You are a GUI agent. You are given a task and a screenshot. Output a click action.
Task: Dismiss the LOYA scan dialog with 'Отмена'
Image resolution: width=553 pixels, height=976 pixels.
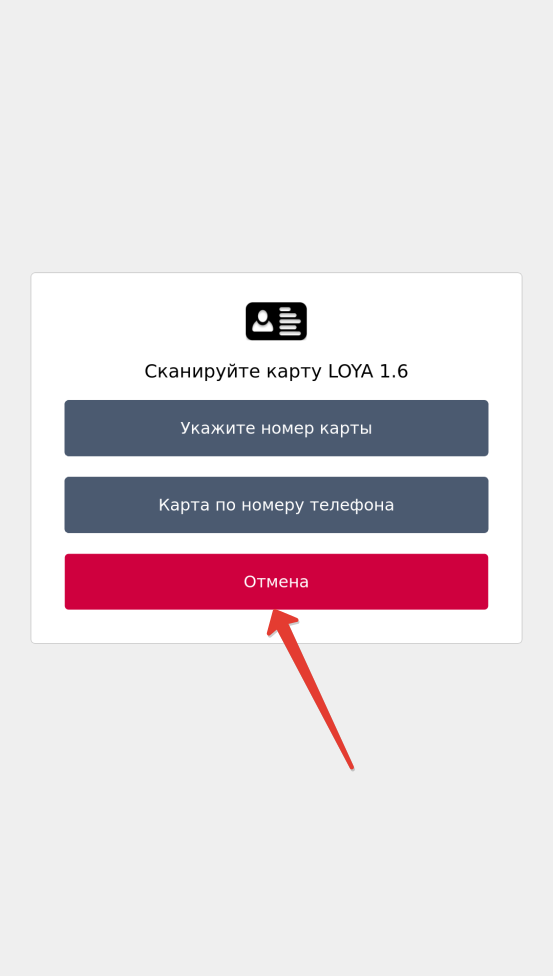coord(276,581)
